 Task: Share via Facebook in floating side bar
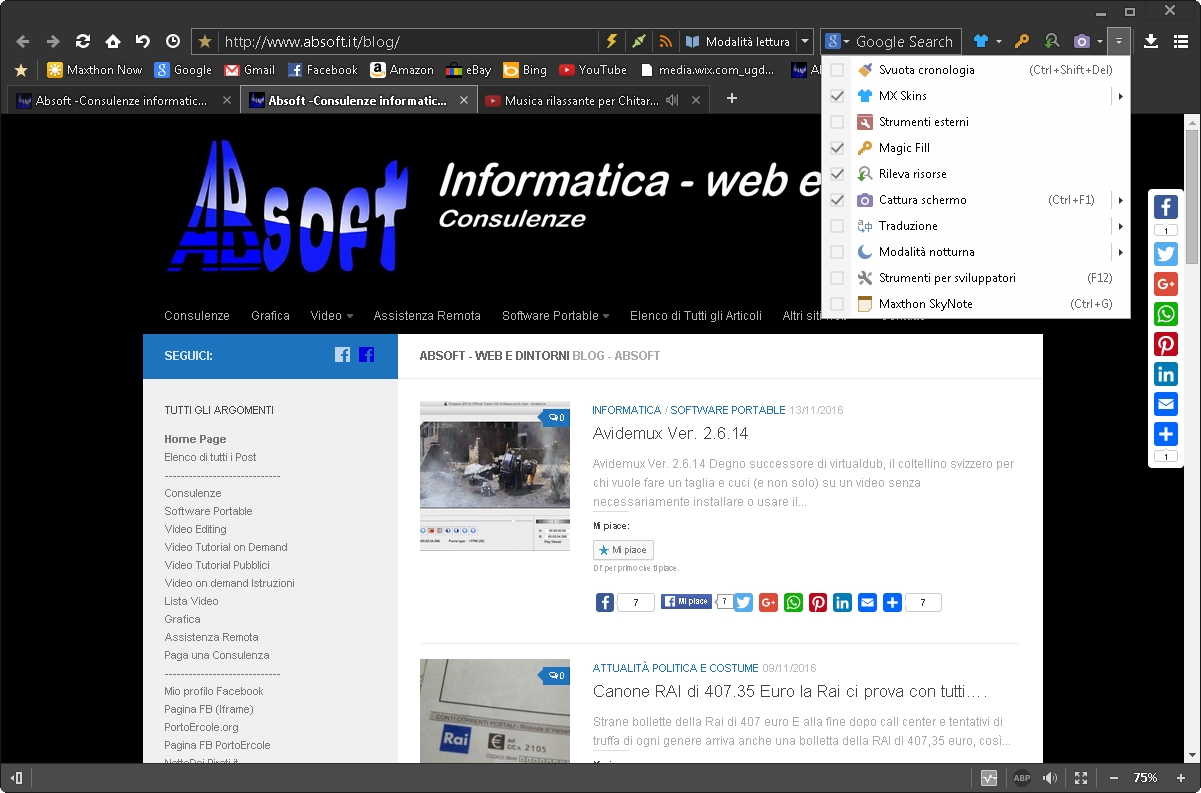[x=1166, y=207]
